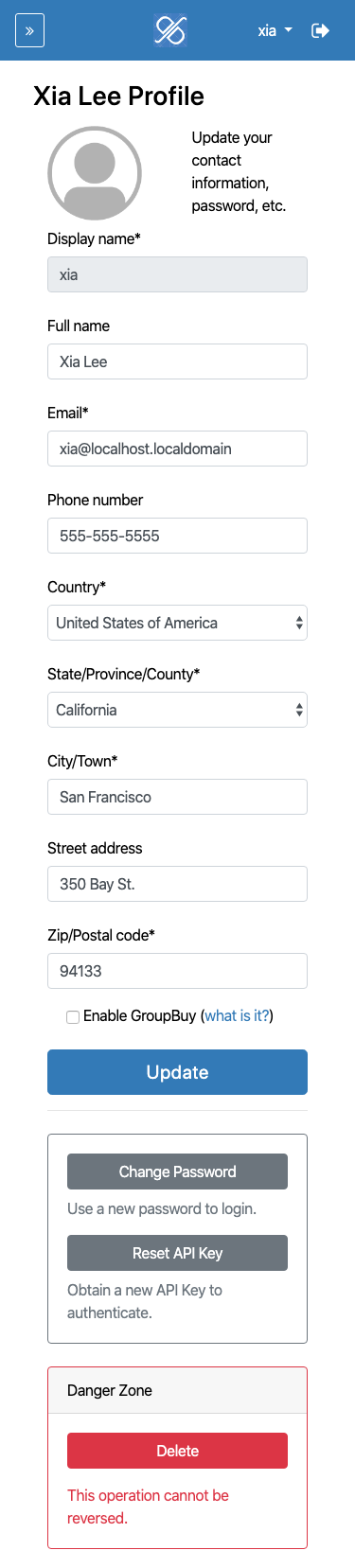
Task: Click the blue Update button
Action: tap(177, 1072)
